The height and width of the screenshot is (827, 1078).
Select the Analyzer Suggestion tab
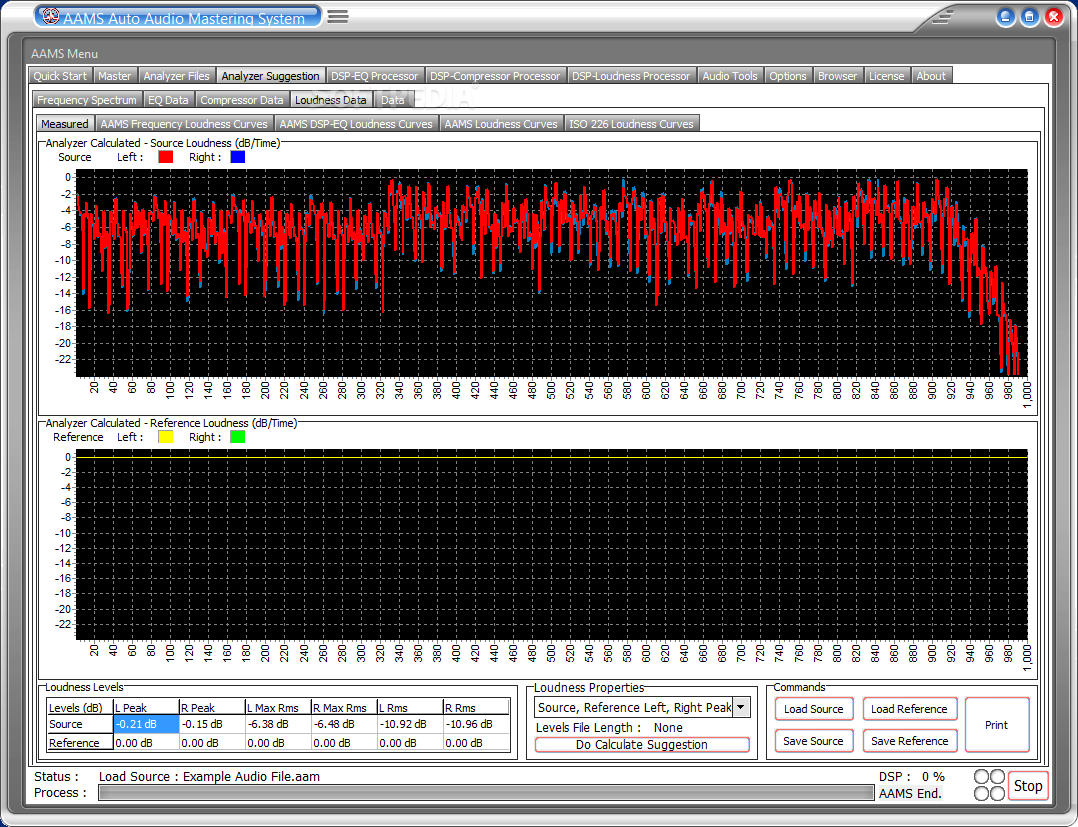click(x=270, y=76)
